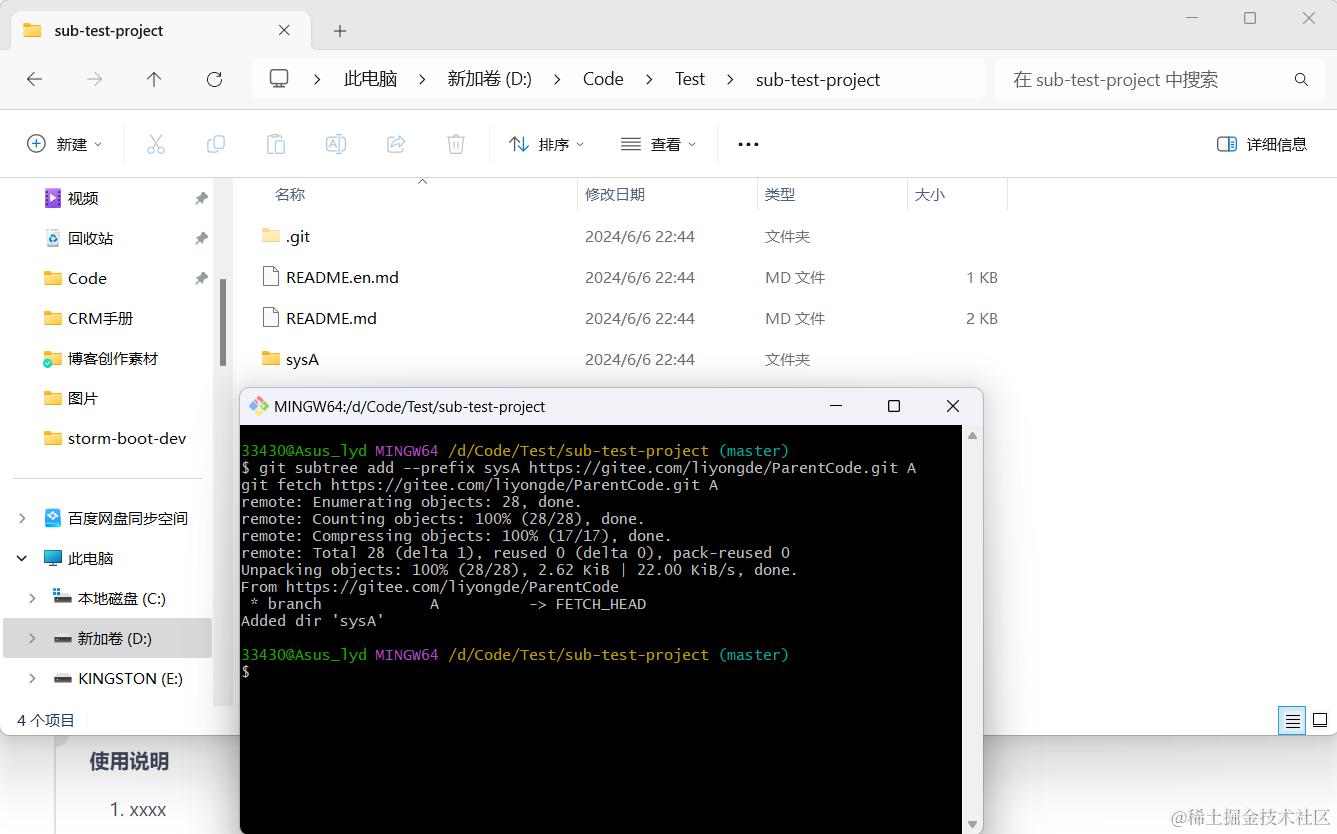Open a new Explorer tab
The height and width of the screenshot is (834, 1337).
coord(340,31)
